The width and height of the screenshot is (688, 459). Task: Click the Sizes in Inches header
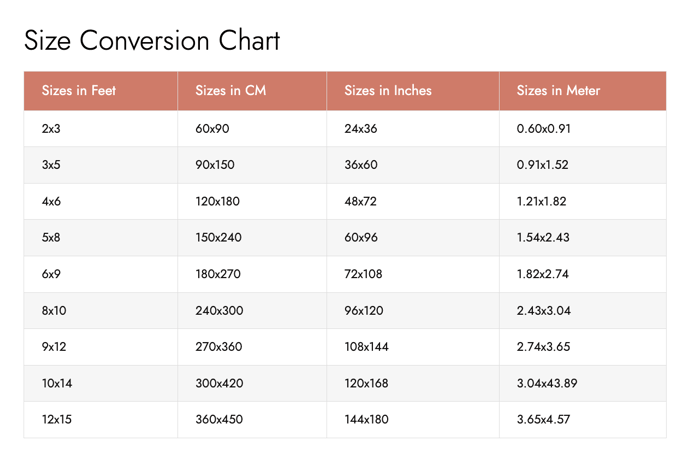(x=388, y=91)
